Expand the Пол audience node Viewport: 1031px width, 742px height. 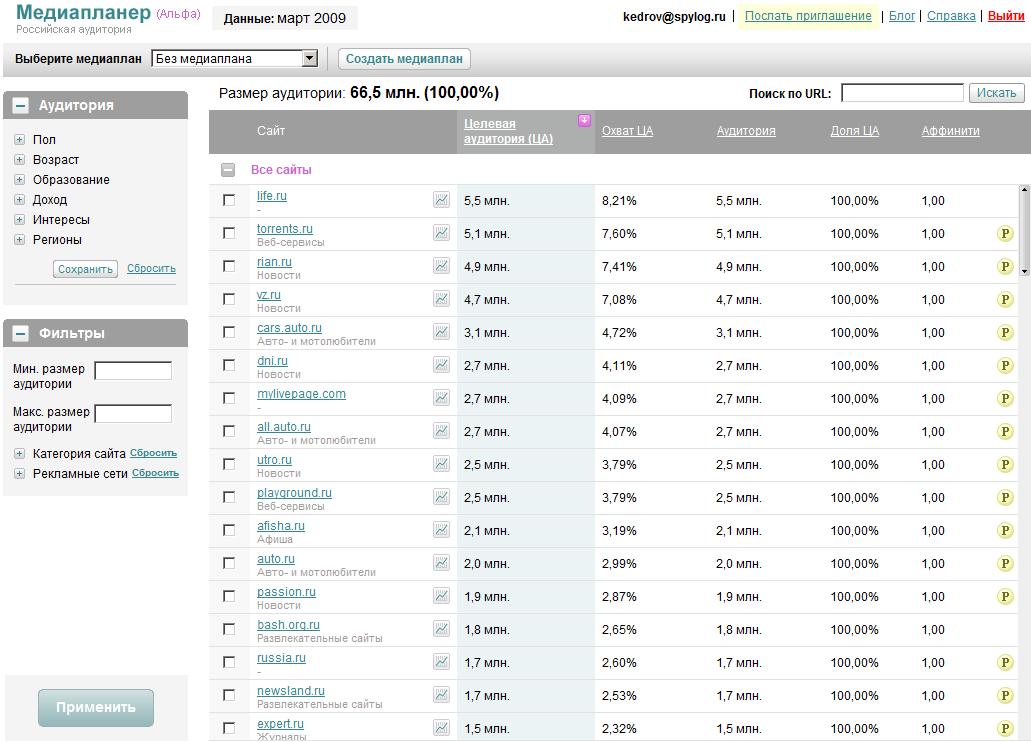pos(19,139)
